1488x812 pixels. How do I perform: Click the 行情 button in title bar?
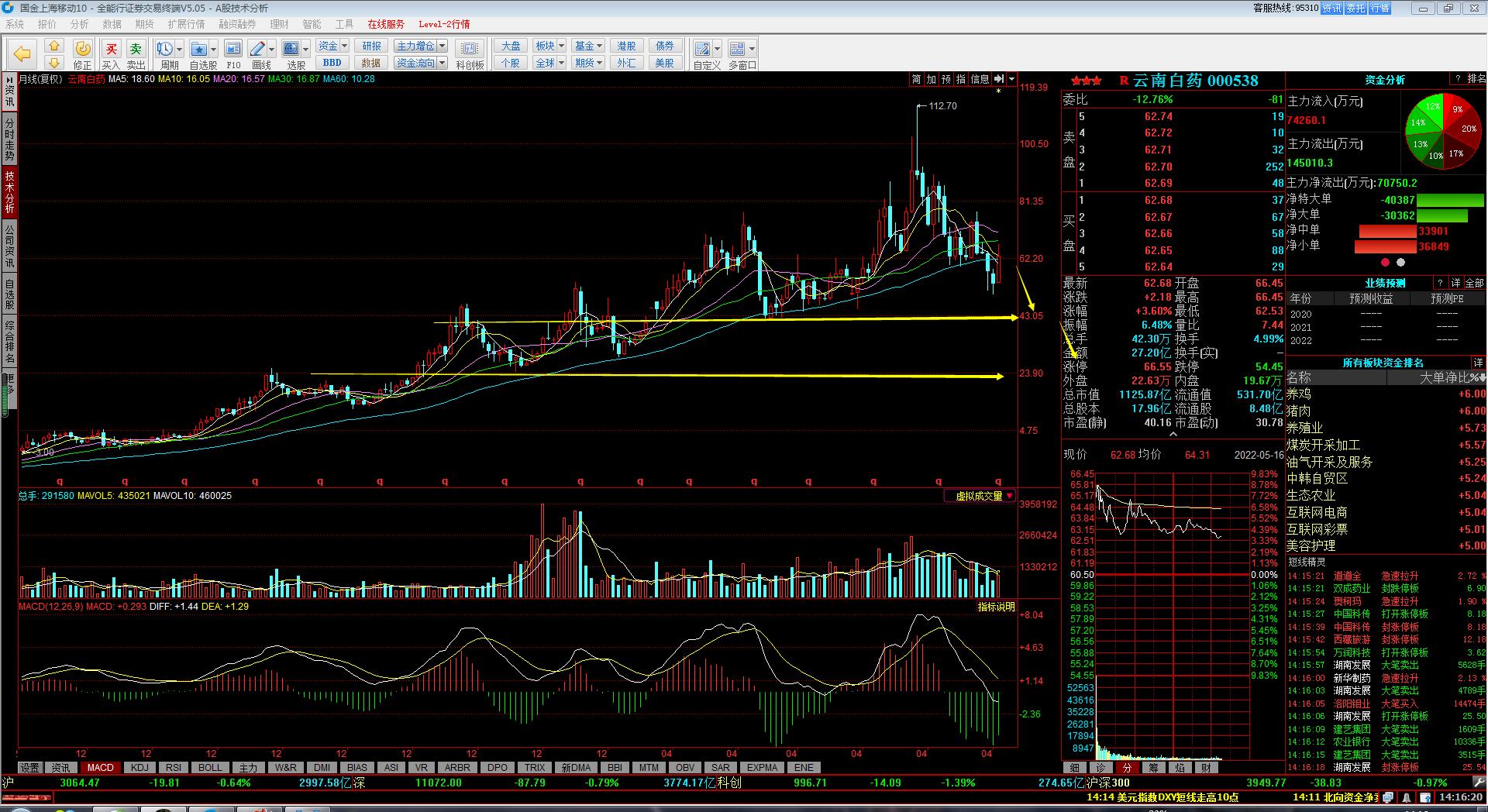(x=1380, y=8)
